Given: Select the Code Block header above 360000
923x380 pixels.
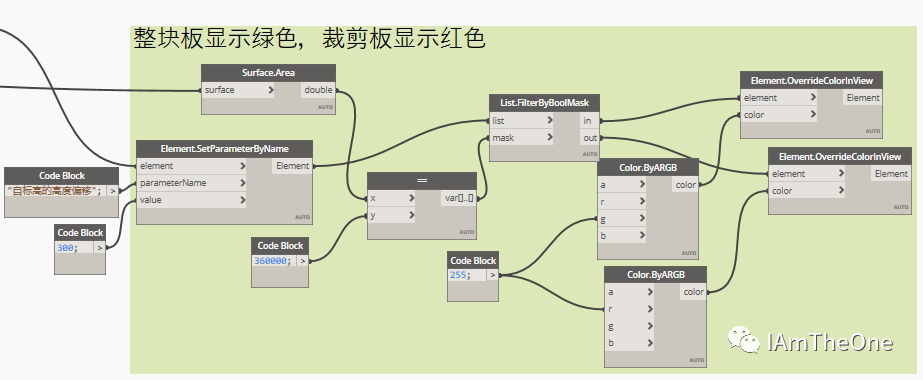Looking at the screenshot, I should (x=280, y=245).
